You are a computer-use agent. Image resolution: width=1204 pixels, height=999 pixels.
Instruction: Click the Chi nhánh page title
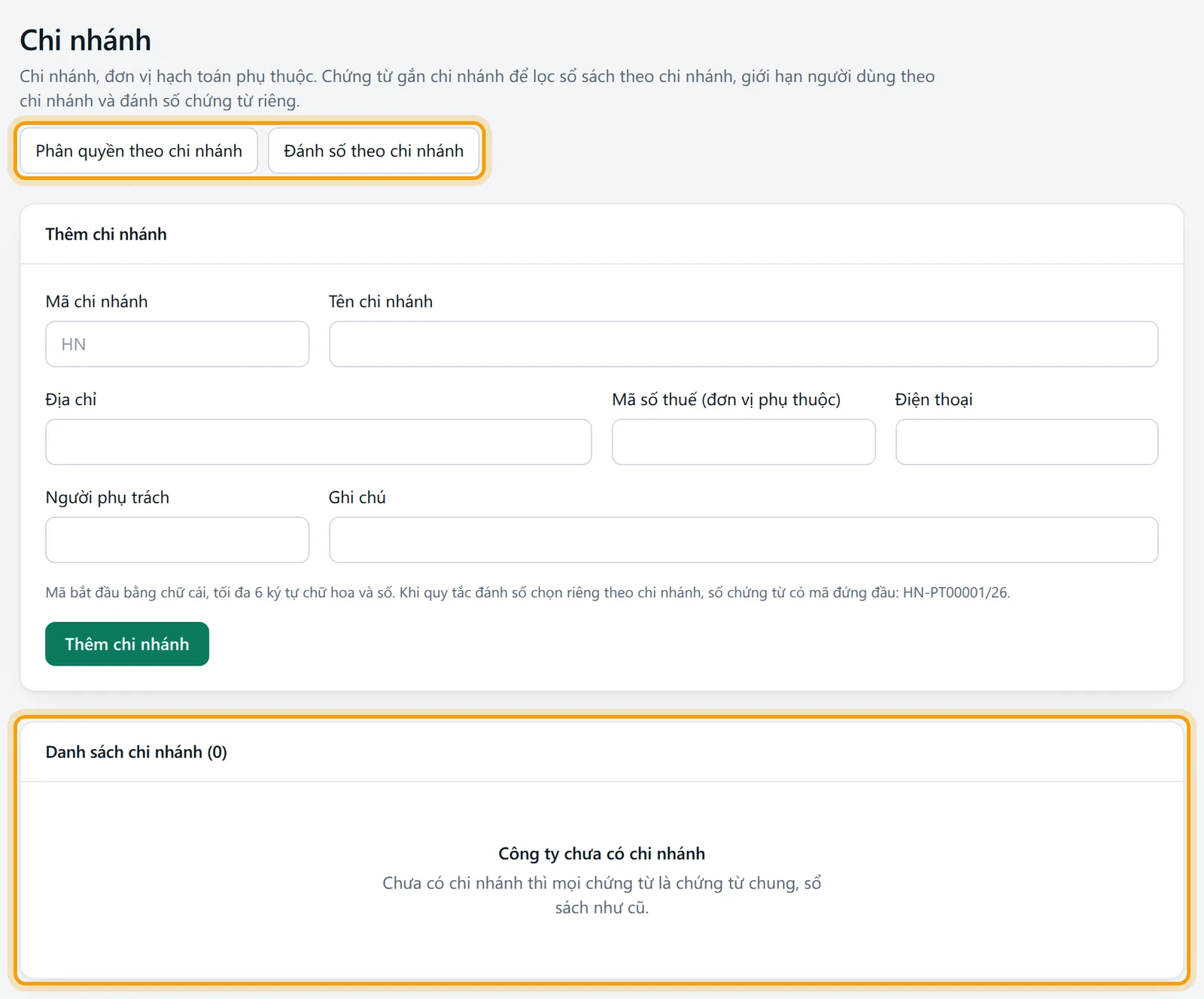(x=85, y=40)
